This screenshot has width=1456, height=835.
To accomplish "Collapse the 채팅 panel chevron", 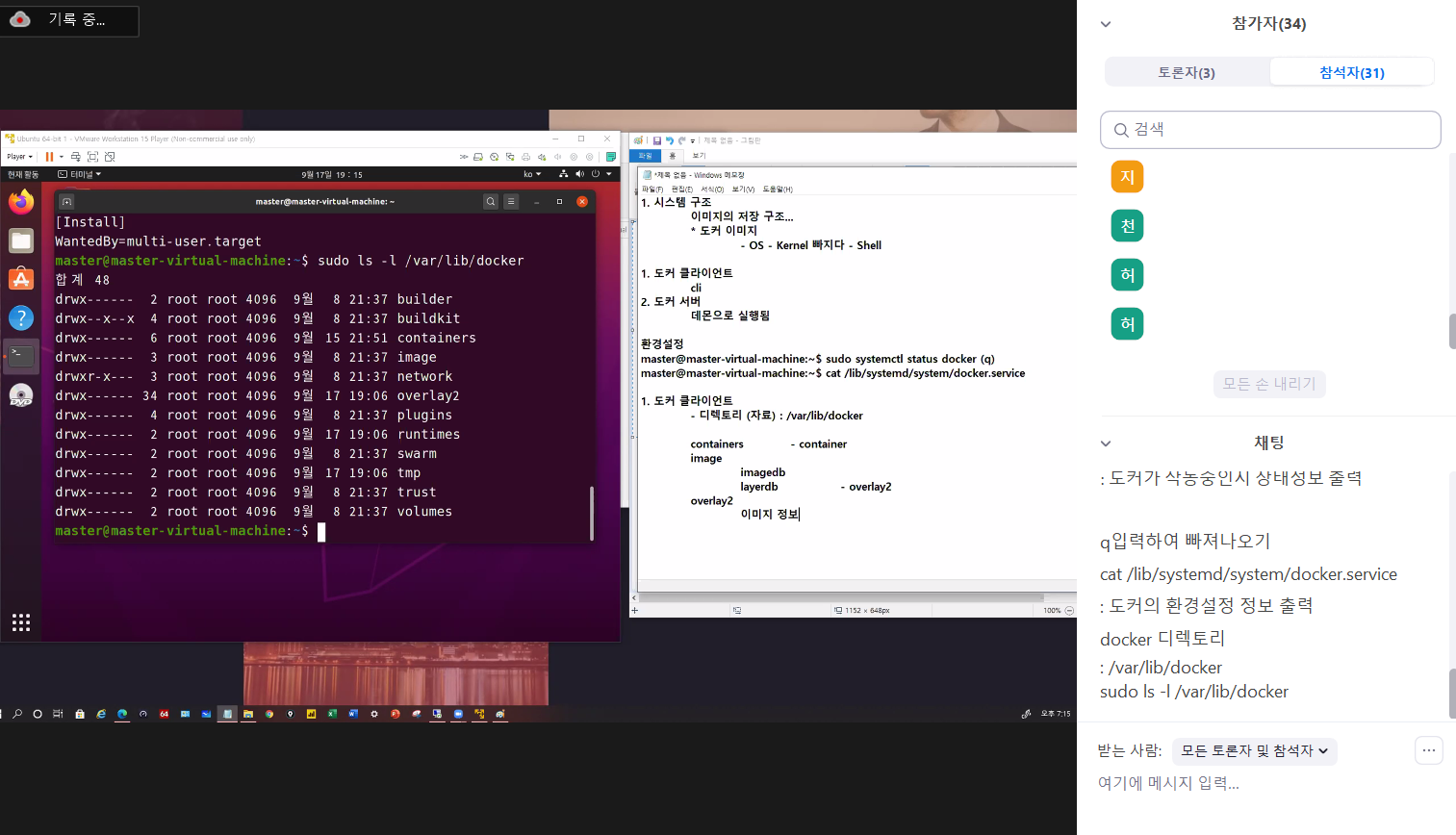I will (1106, 443).
